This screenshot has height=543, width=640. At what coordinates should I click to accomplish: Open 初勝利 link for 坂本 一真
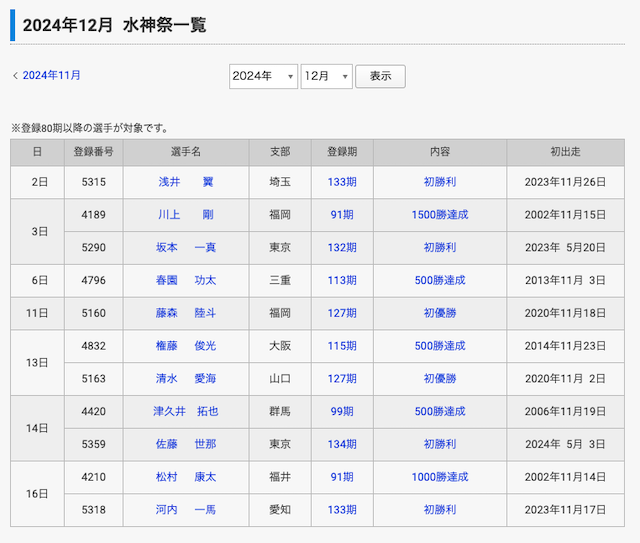point(440,247)
